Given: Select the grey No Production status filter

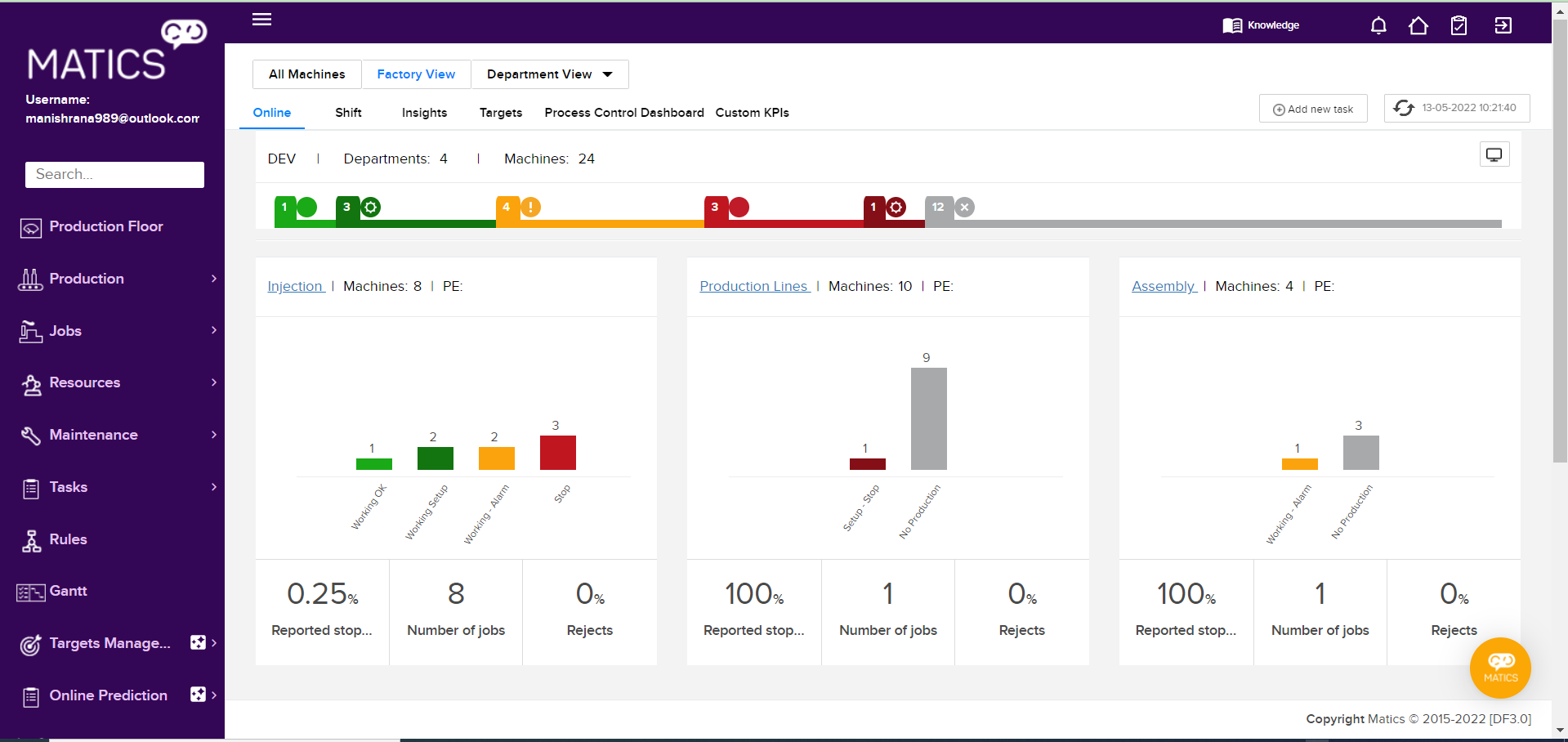Looking at the screenshot, I should (949, 208).
